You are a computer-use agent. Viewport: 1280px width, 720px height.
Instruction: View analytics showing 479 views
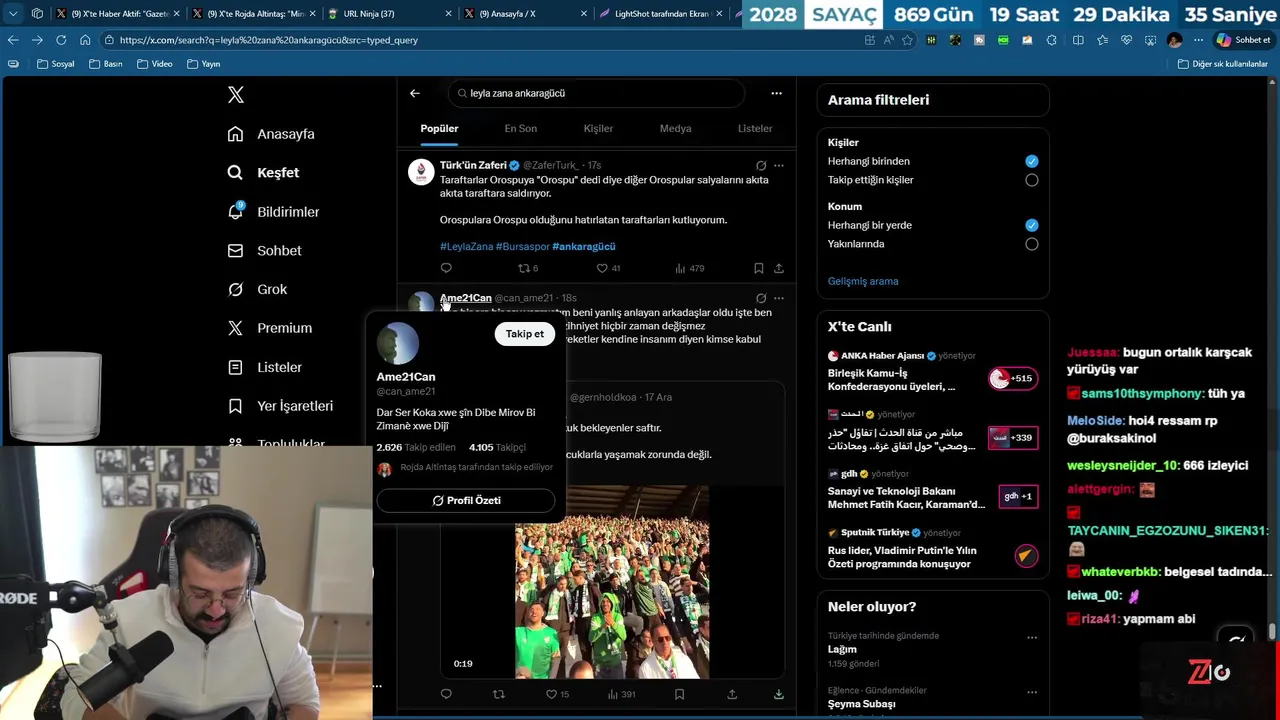(690, 268)
